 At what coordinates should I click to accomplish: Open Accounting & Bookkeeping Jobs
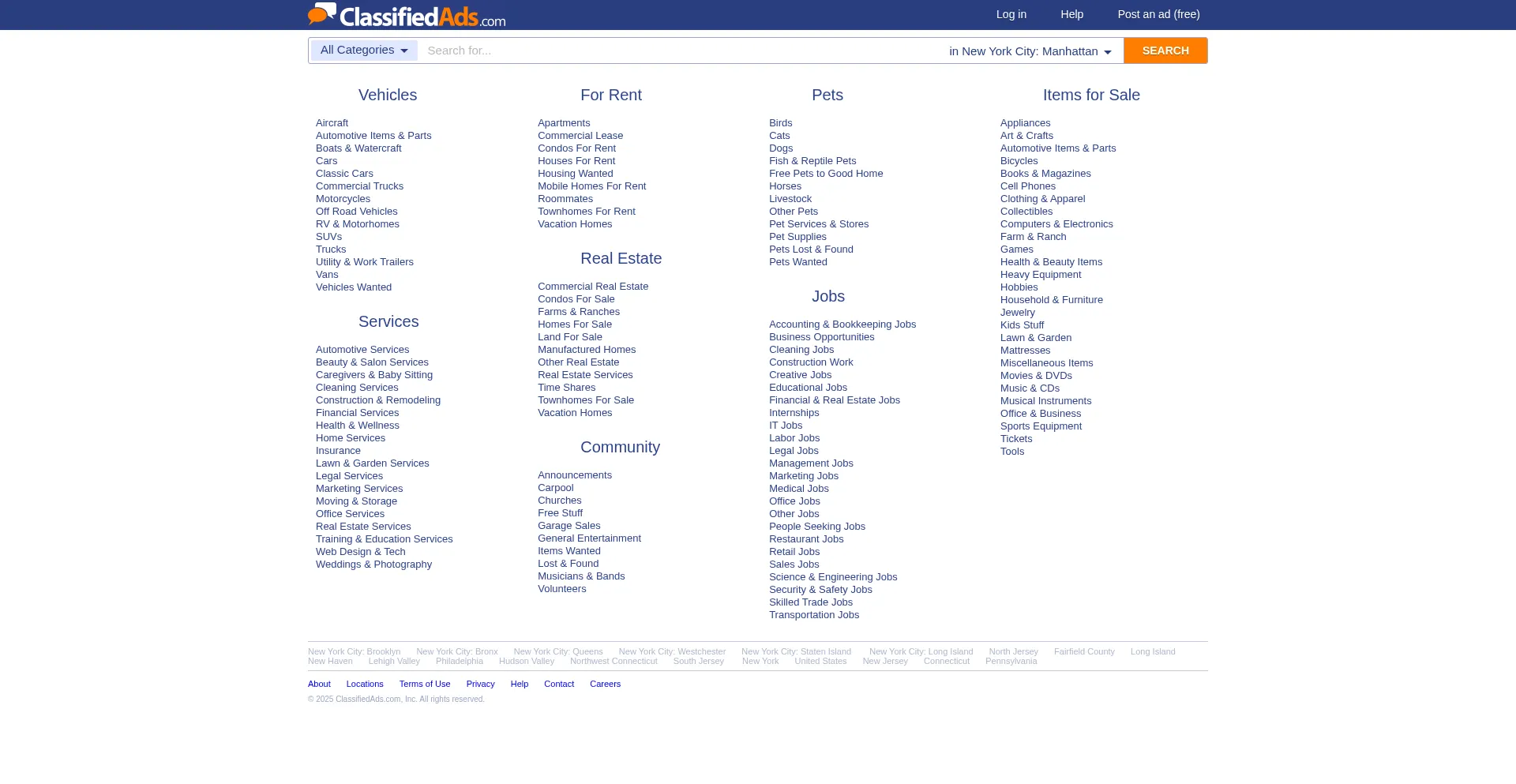(x=842, y=324)
